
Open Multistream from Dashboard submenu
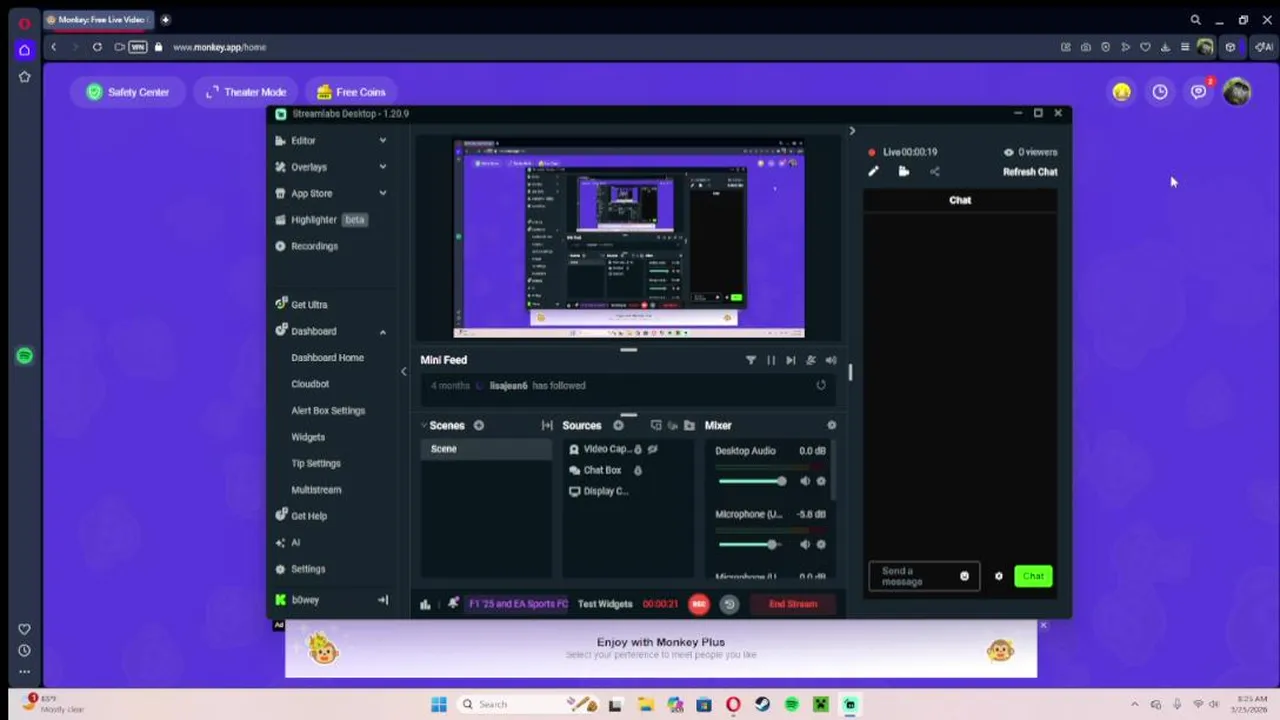coord(316,490)
